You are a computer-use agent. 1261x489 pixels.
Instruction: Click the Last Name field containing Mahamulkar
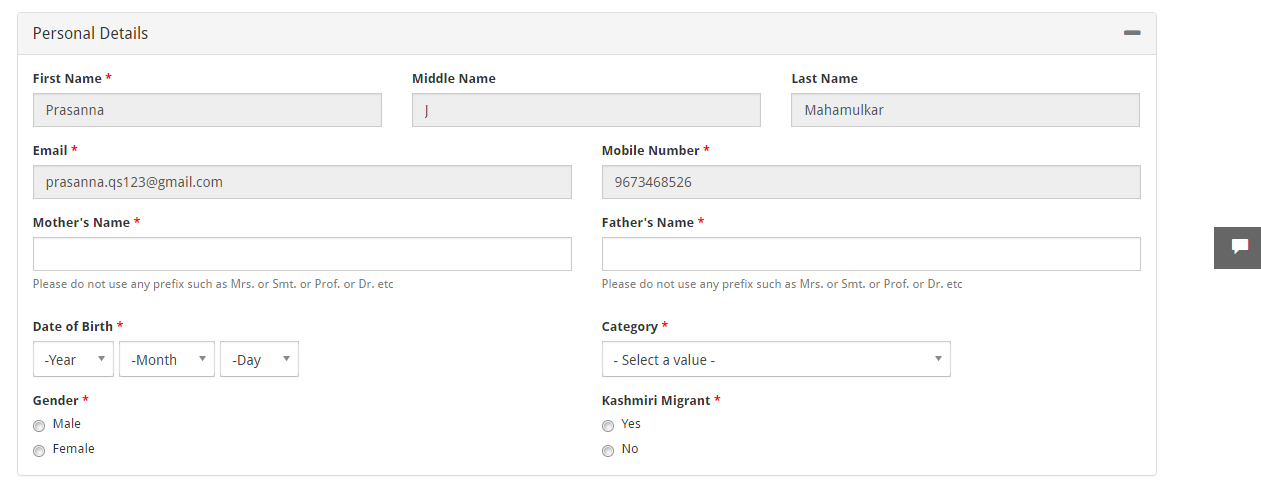point(965,110)
